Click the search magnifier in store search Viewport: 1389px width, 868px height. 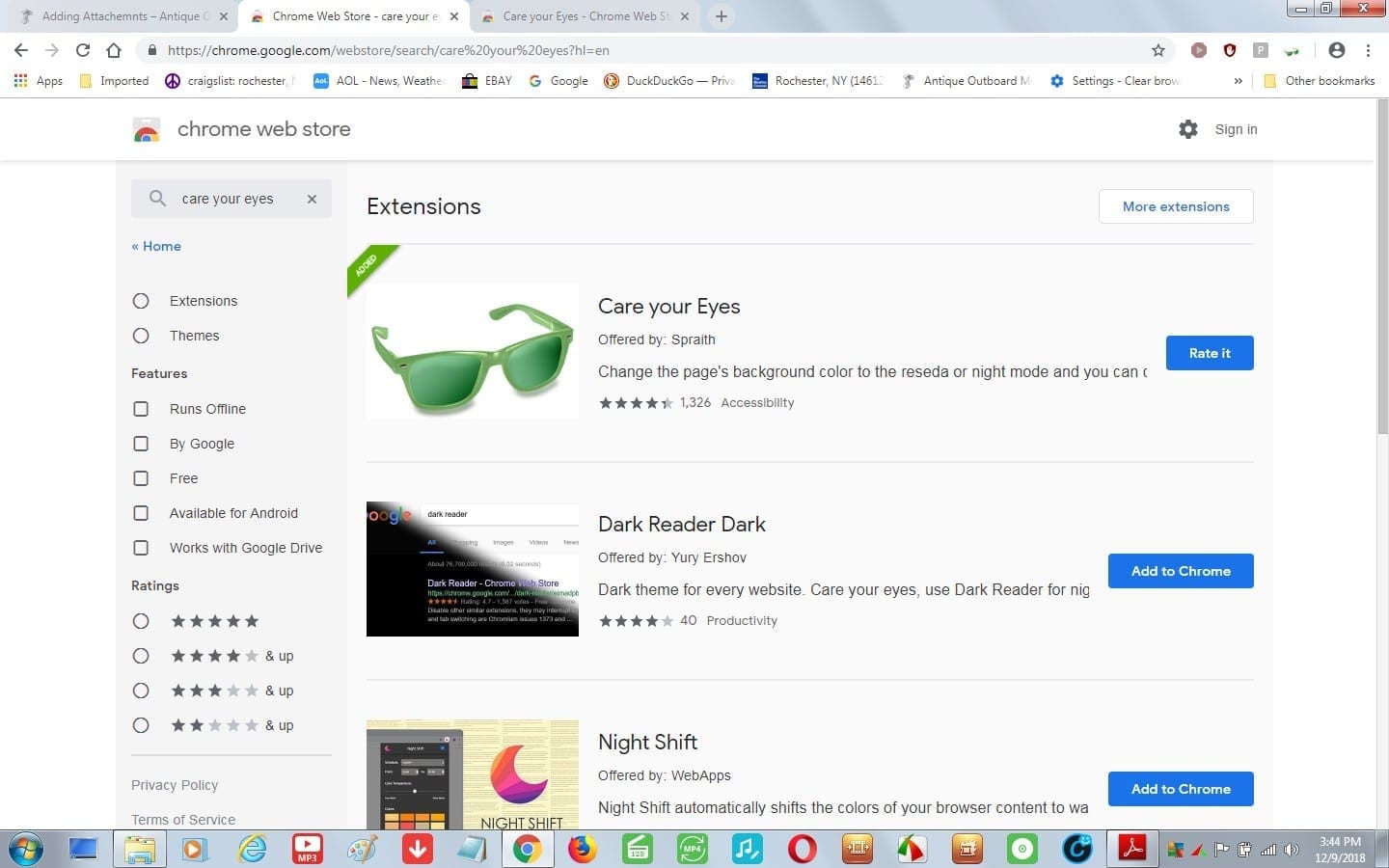tap(157, 199)
